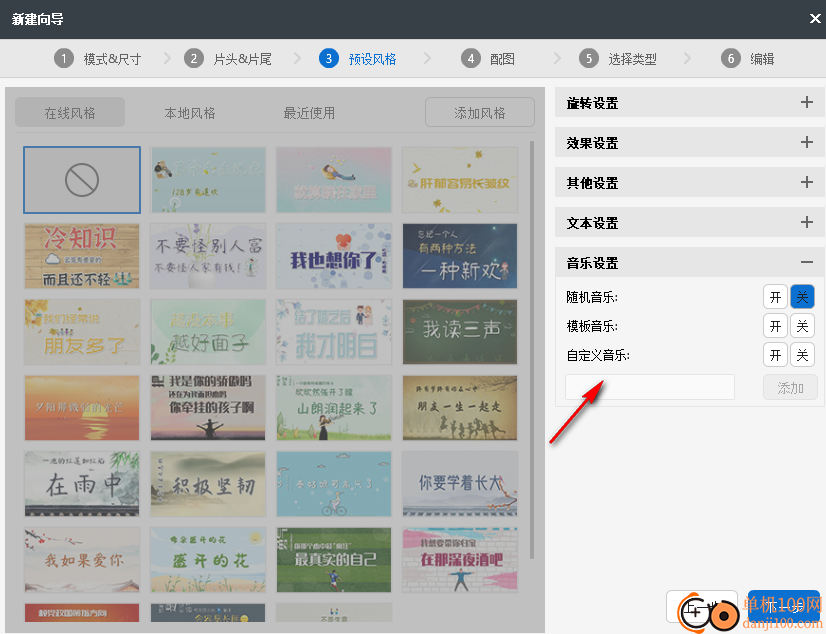Disable custom music with 关

click(x=802, y=355)
